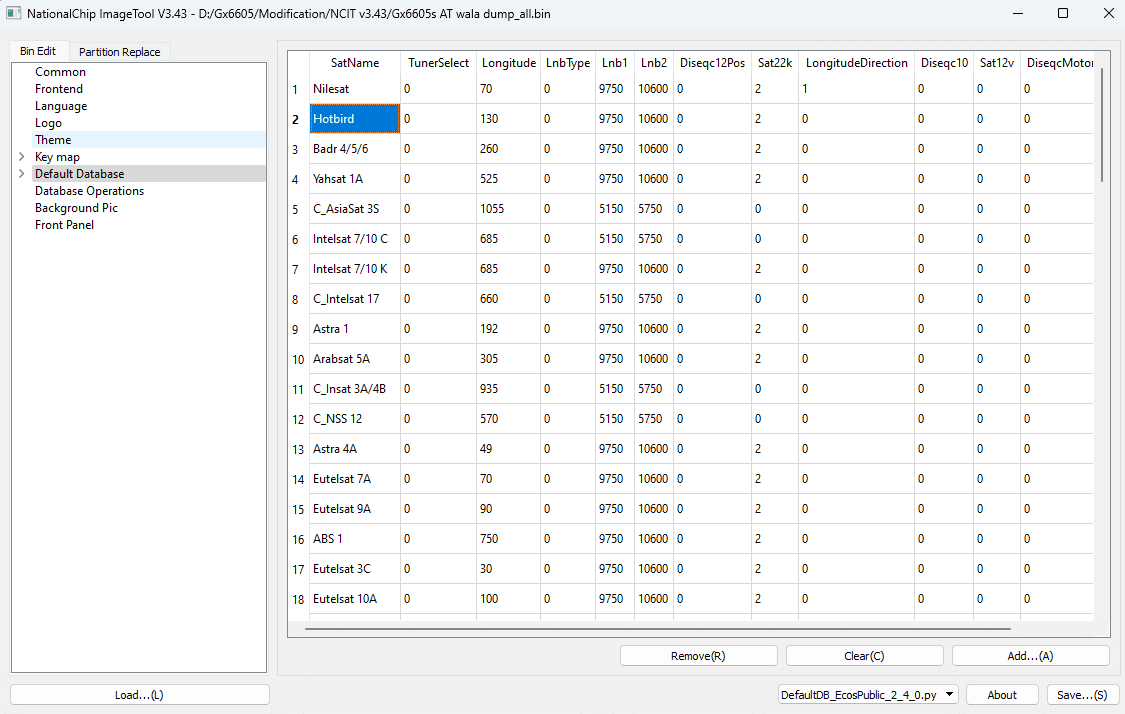Select the Theme tree item
This screenshot has height=714, width=1125.
coord(53,139)
